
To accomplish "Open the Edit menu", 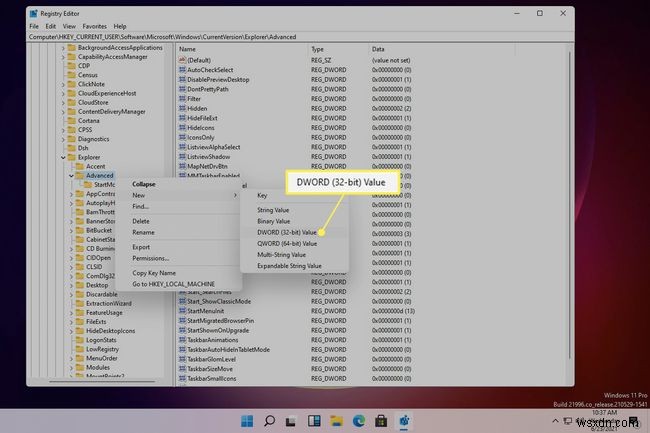I will 51,26.
